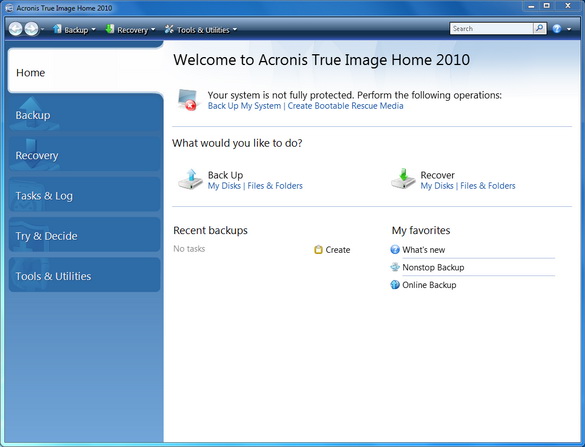The width and height of the screenshot is (585, 447).
Task: Click the "No tasks" text
Action: [189, 249]
